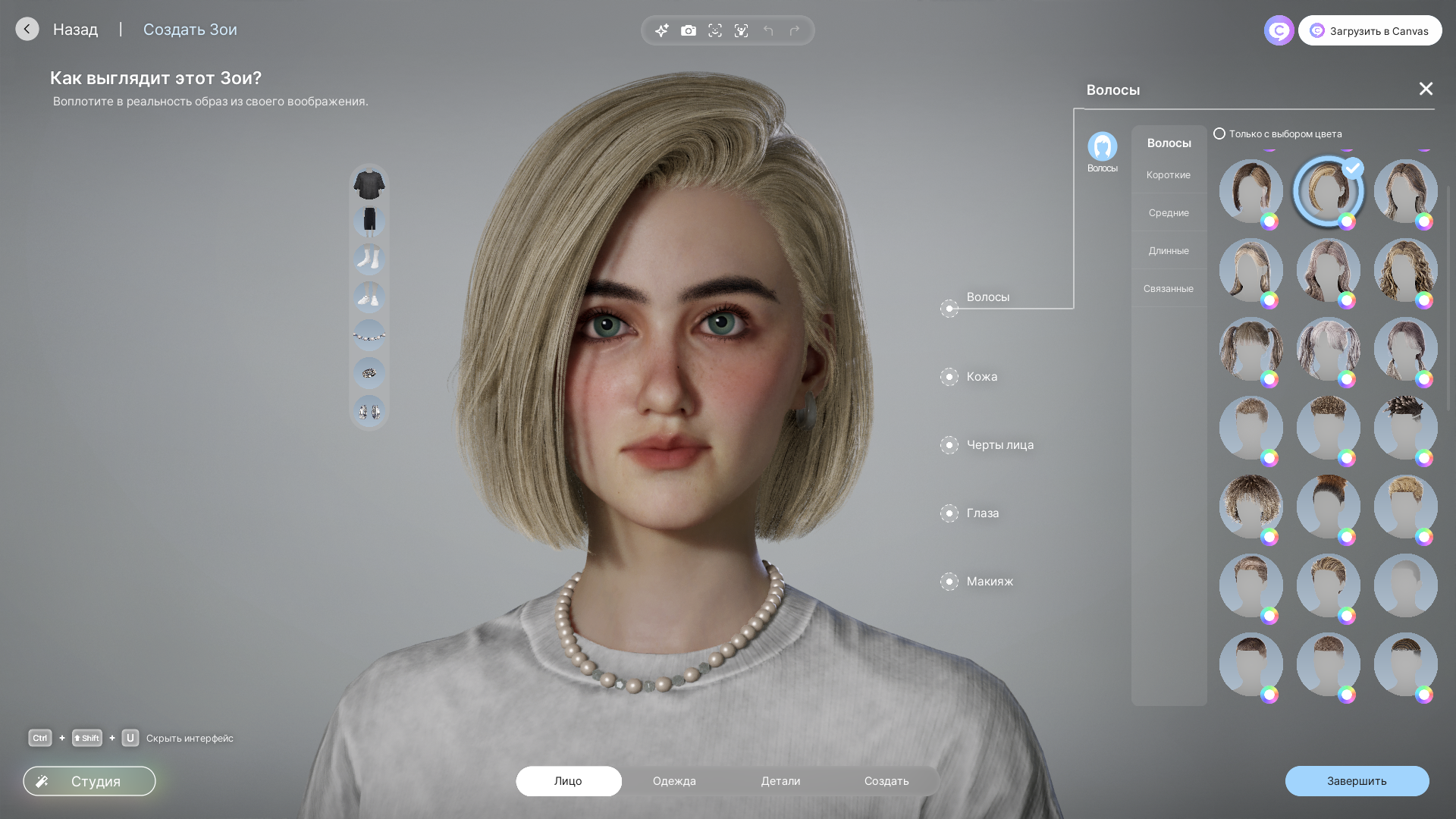Select the curly afro short hairstyle thumbnail
Screen dimensions: 1456x819
coord(1250,507)
